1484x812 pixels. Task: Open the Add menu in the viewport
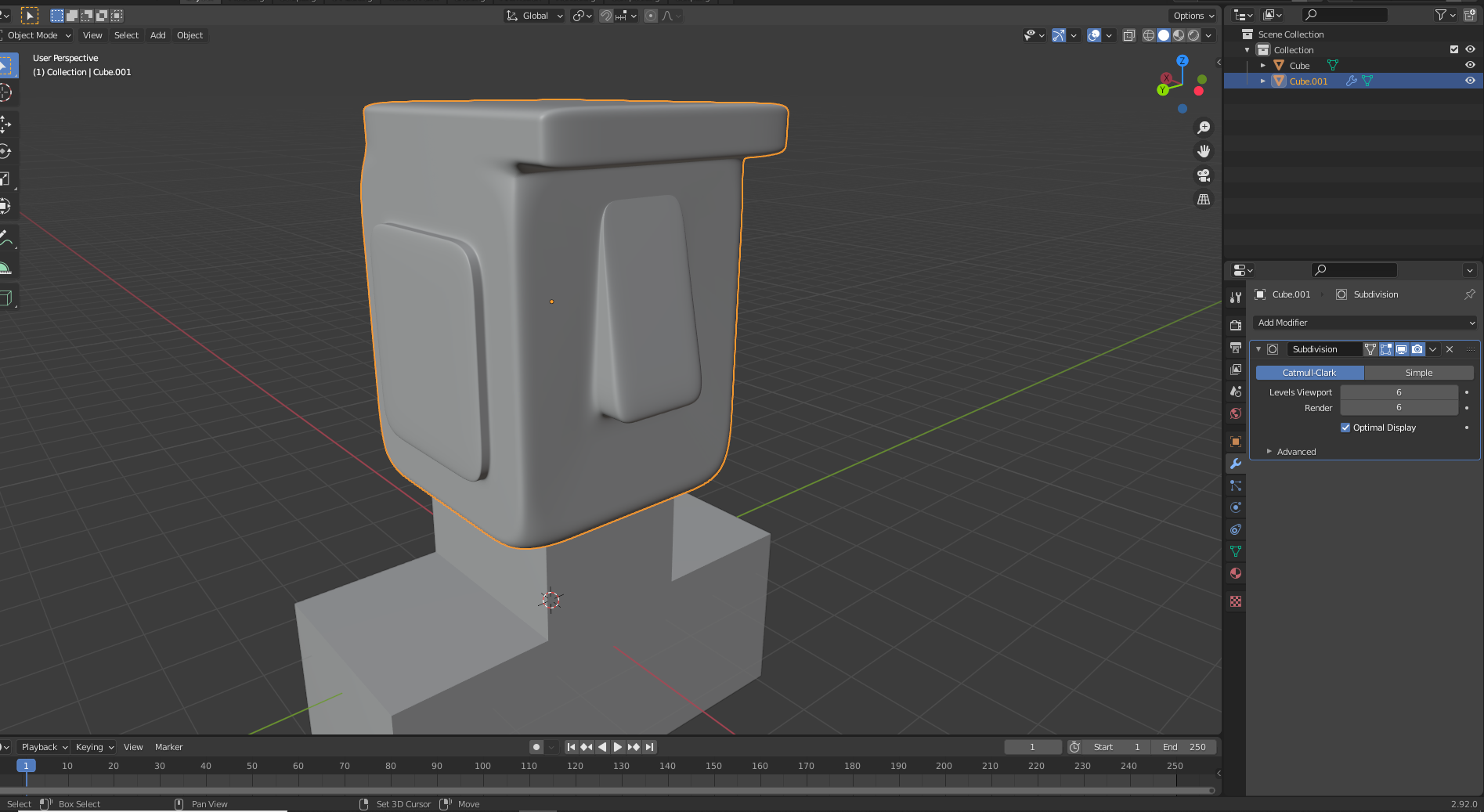coord(158,35)
